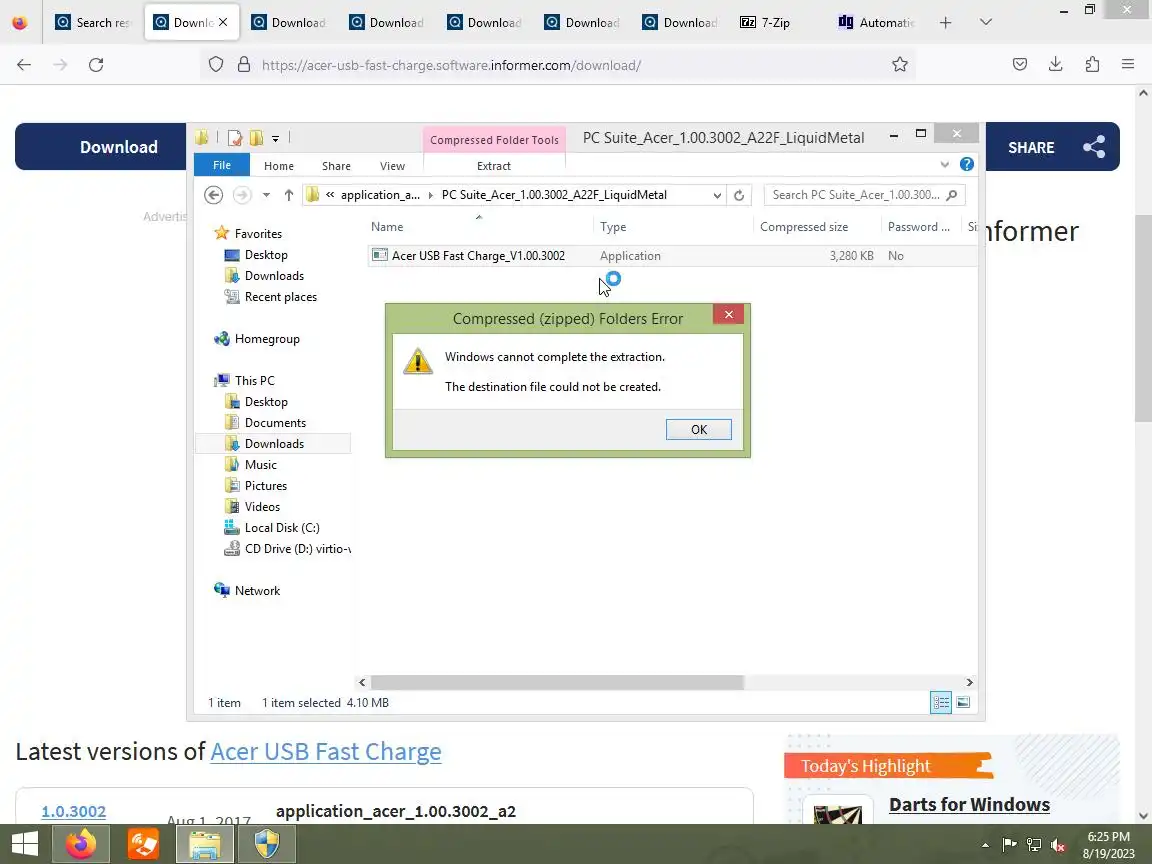Screen dimensions: 1152x864
Task: Open Documents under This PC
Action: pyautogui.click(x=275, y=422)
